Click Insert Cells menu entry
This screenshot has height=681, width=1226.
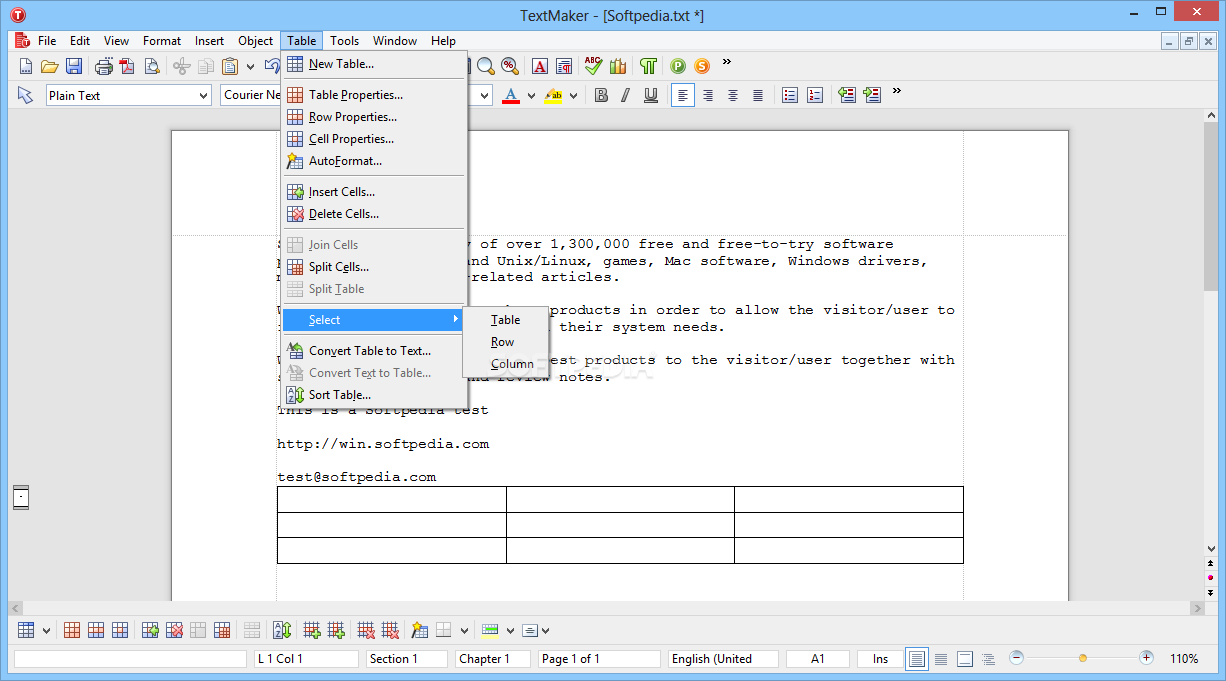374,192
